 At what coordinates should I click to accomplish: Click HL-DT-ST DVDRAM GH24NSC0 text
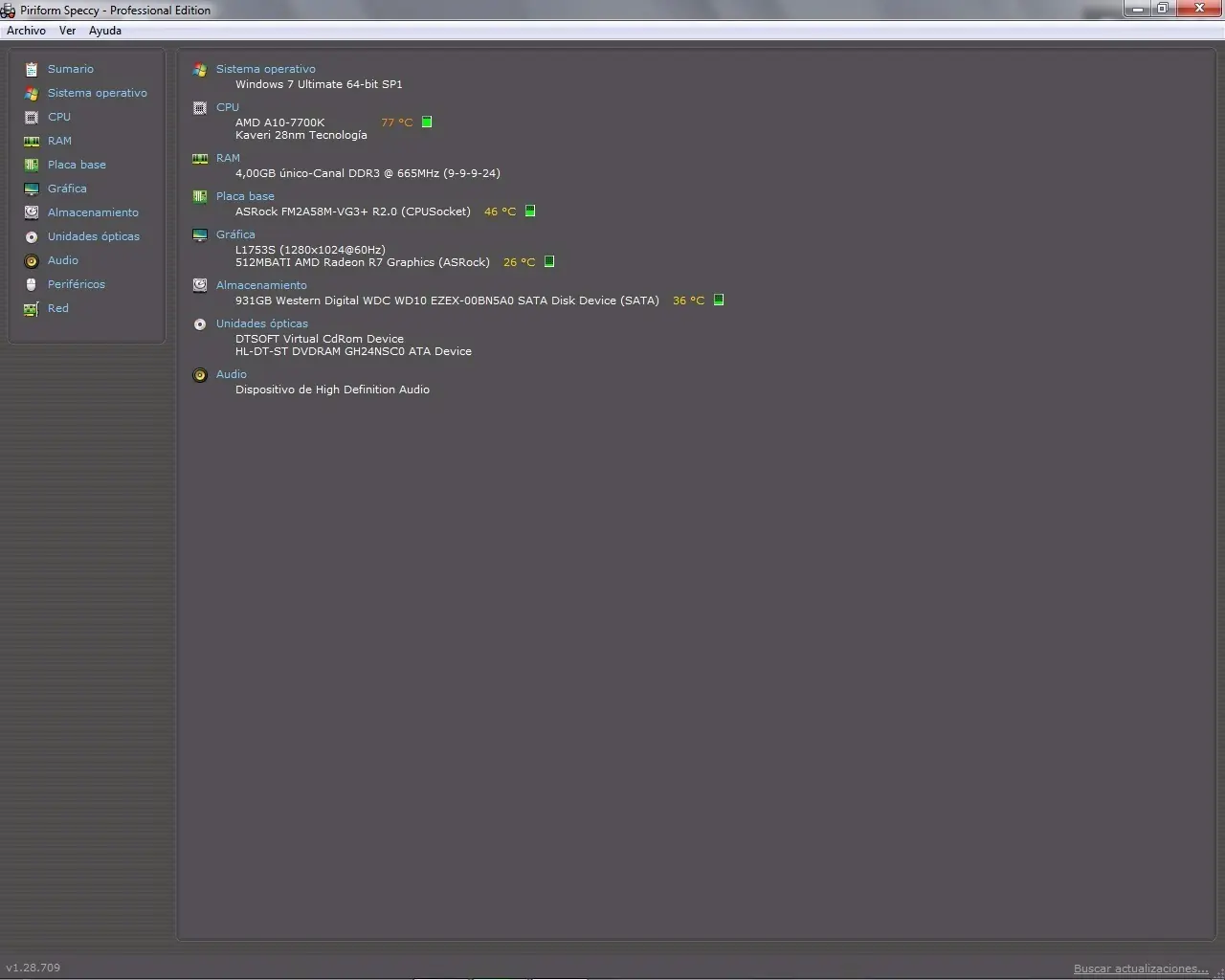(x=353, y=351)
